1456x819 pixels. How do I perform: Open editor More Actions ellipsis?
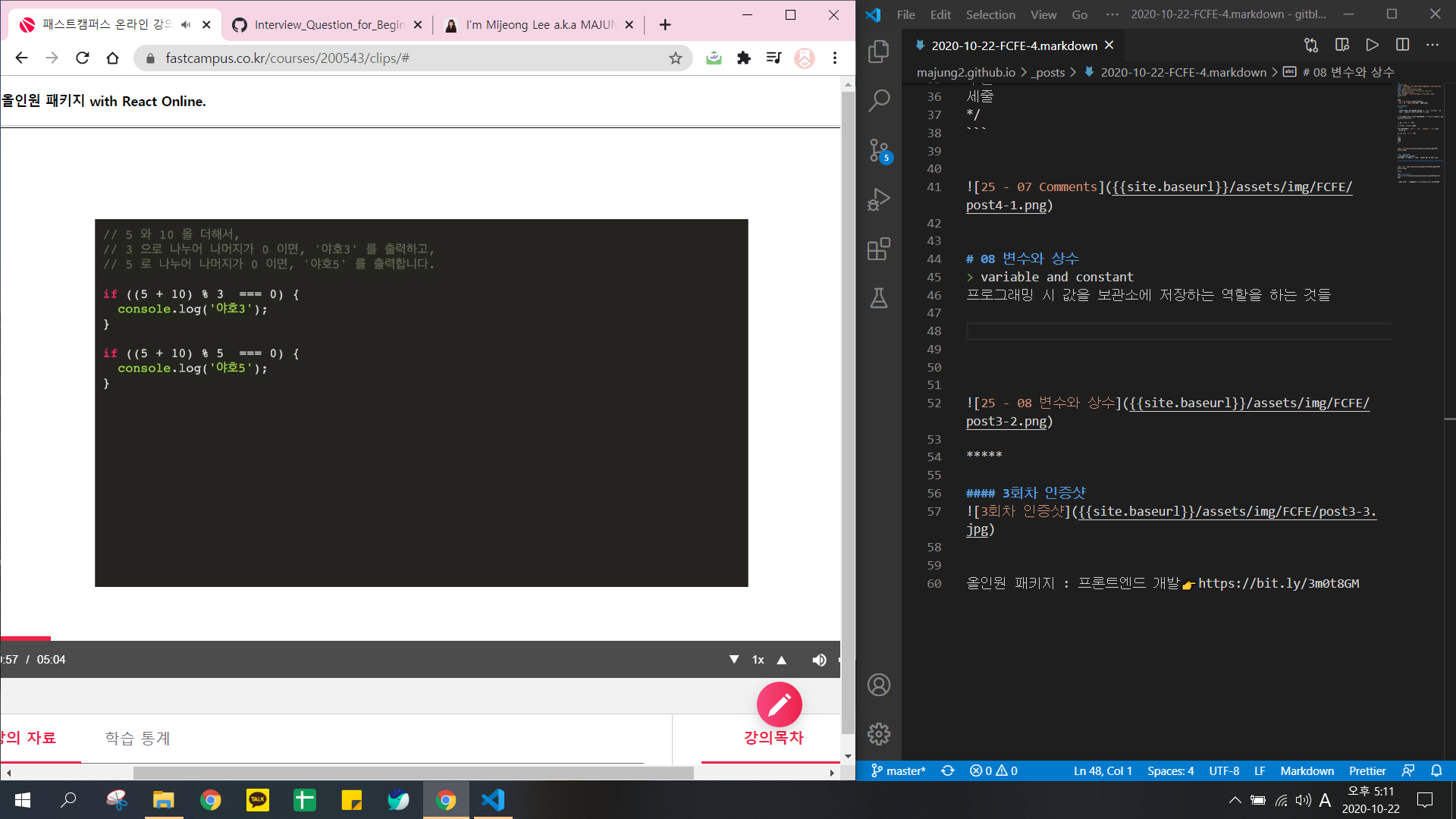point(1432,45)
